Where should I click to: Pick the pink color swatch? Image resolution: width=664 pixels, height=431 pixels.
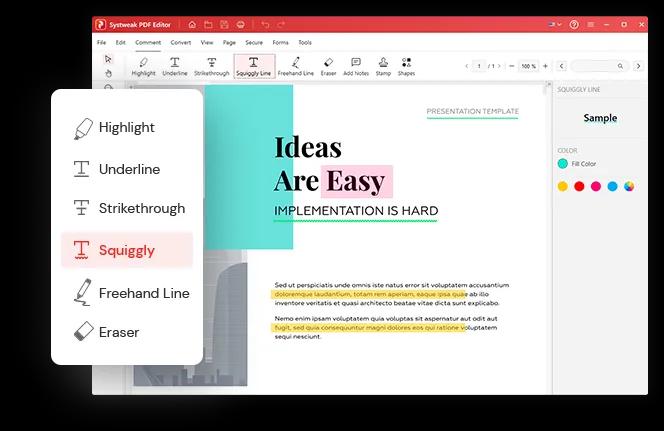click(x=596, y=186)
